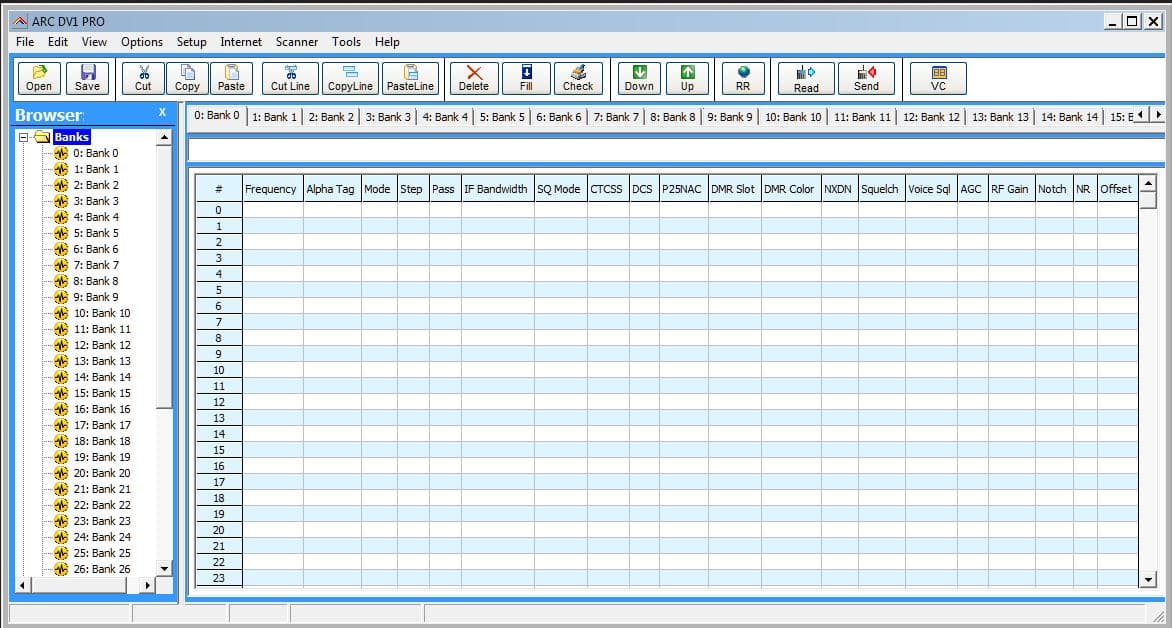Select 12: Bank 12 in browser tree
The height and width of the screenshot is (628, 1172).
point(102,345)
